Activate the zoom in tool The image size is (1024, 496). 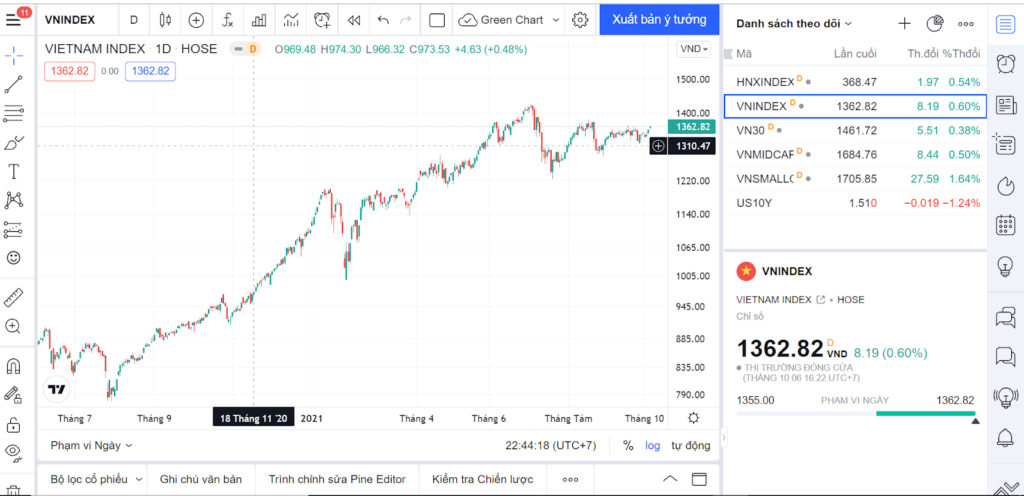click(x=14, y=326)
